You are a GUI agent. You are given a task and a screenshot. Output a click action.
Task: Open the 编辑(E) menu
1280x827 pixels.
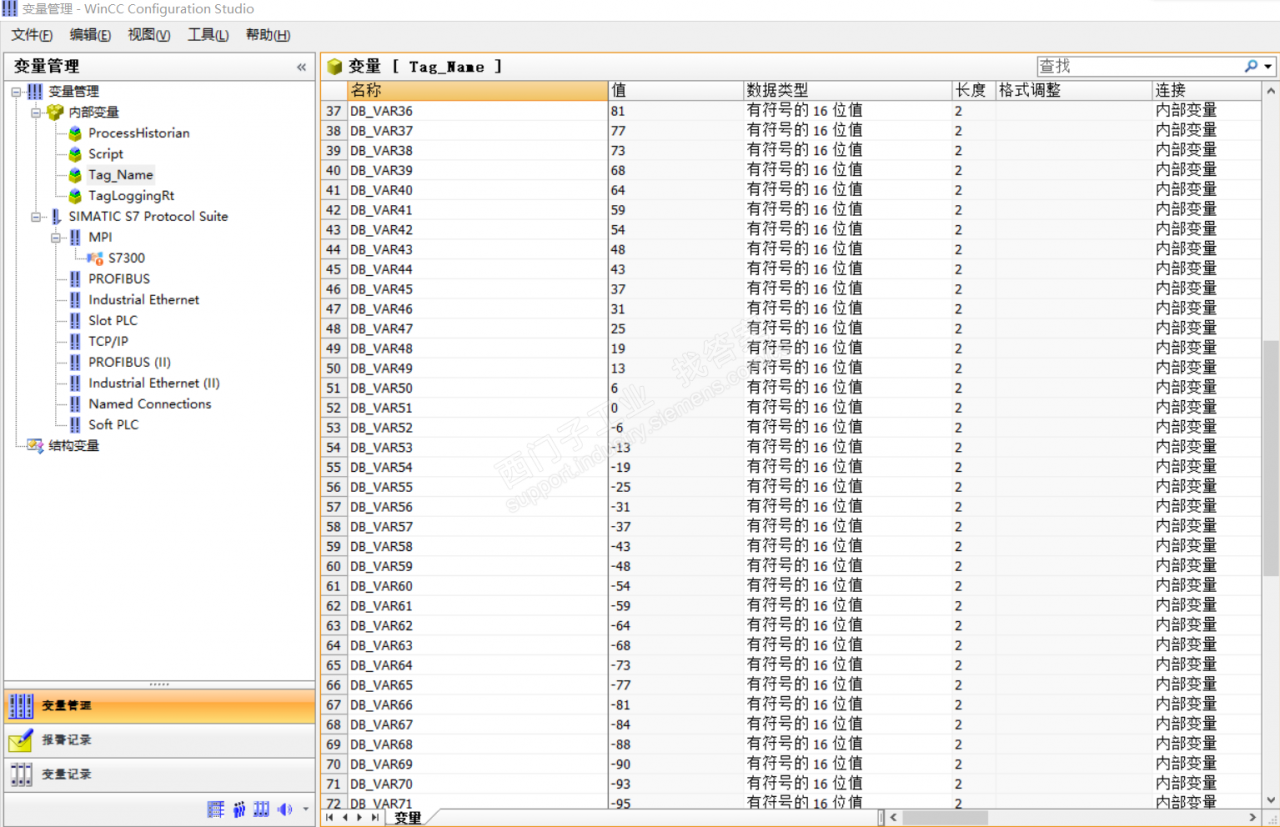coord(90,35)
